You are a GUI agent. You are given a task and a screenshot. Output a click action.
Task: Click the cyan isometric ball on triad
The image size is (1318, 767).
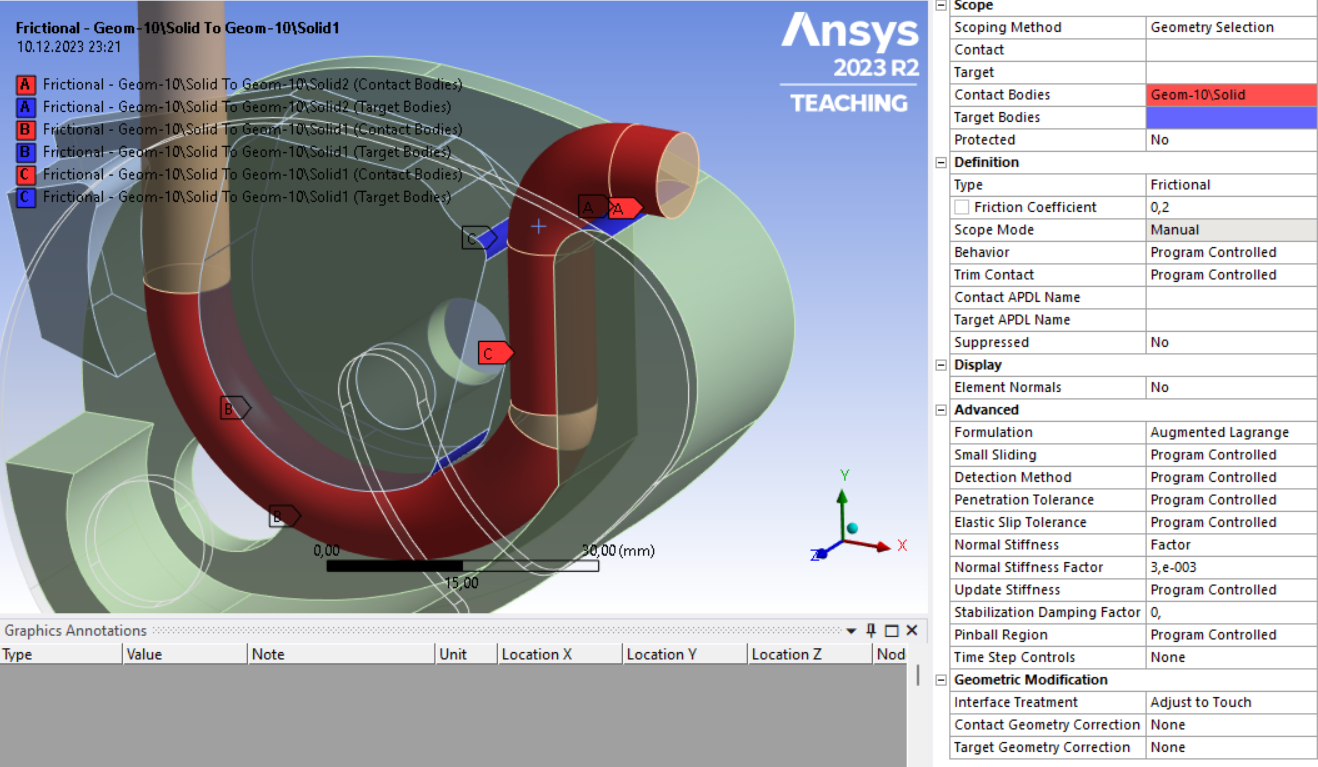852,528
